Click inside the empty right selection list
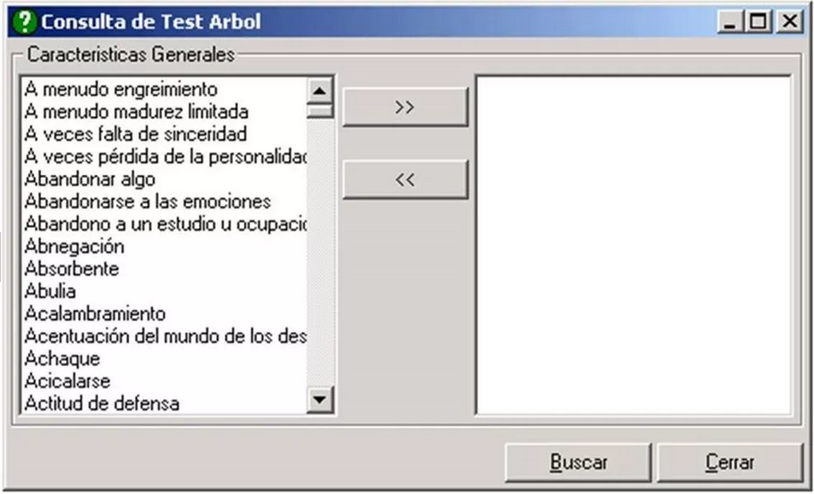Viewport: 814px width, 494px height. pos(634,245)
